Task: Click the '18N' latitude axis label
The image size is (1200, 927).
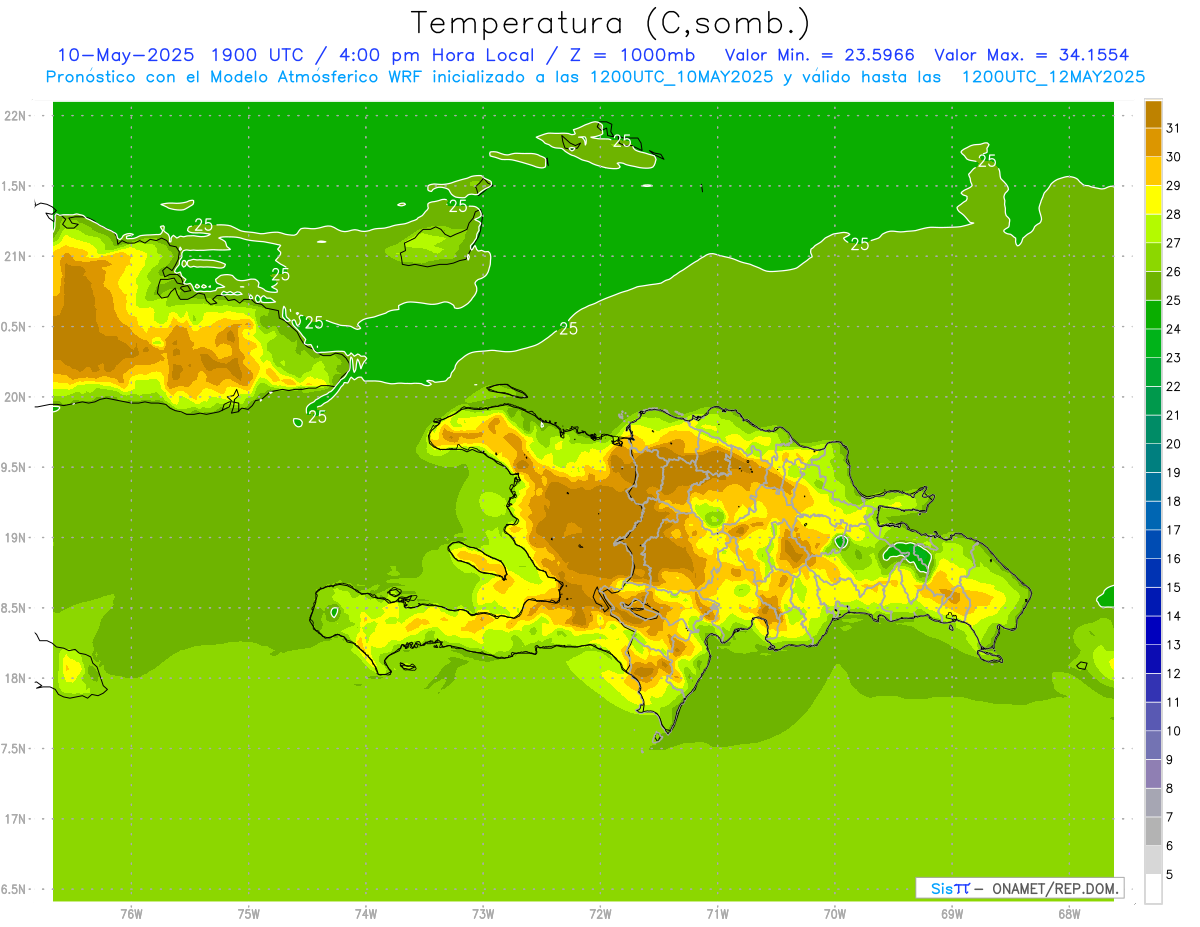Action: [x=16, y=678]
